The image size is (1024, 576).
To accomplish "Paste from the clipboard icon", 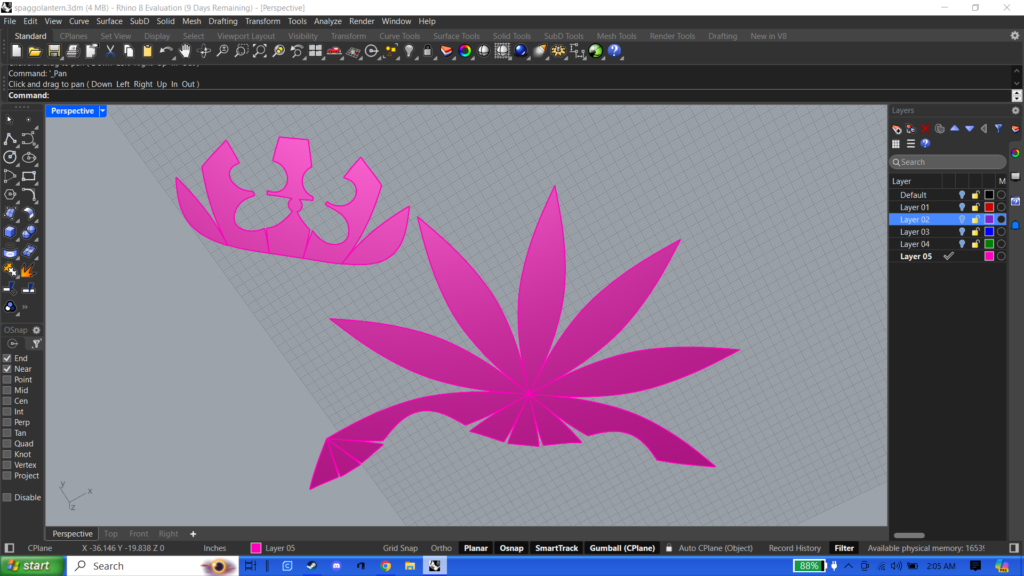I will click(148, 51).
